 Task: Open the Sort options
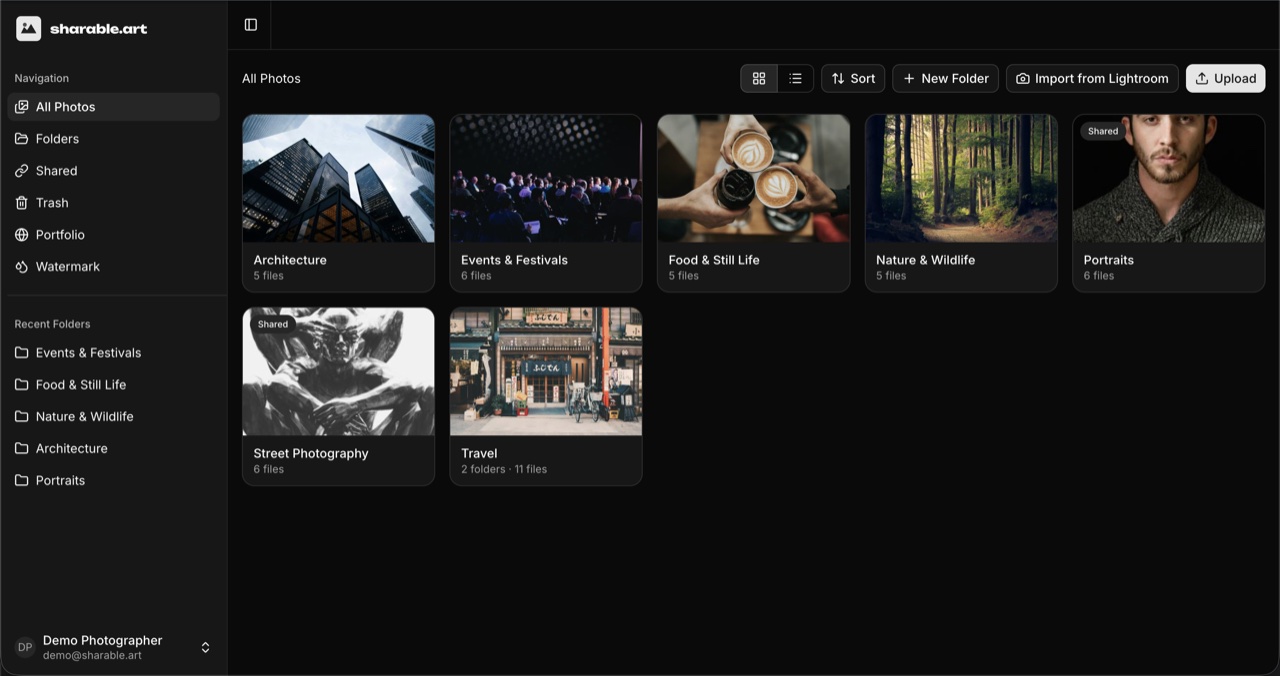coord(853,78)
